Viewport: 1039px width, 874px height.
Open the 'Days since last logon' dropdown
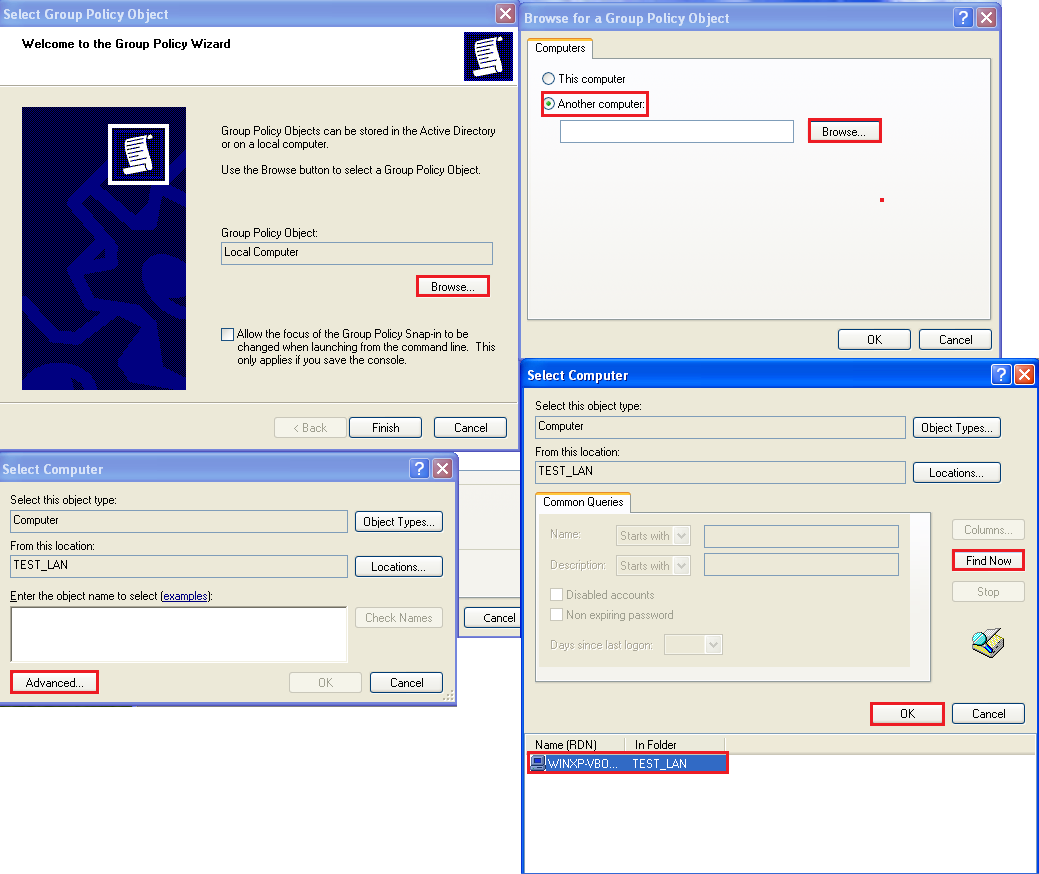[693, 645]
